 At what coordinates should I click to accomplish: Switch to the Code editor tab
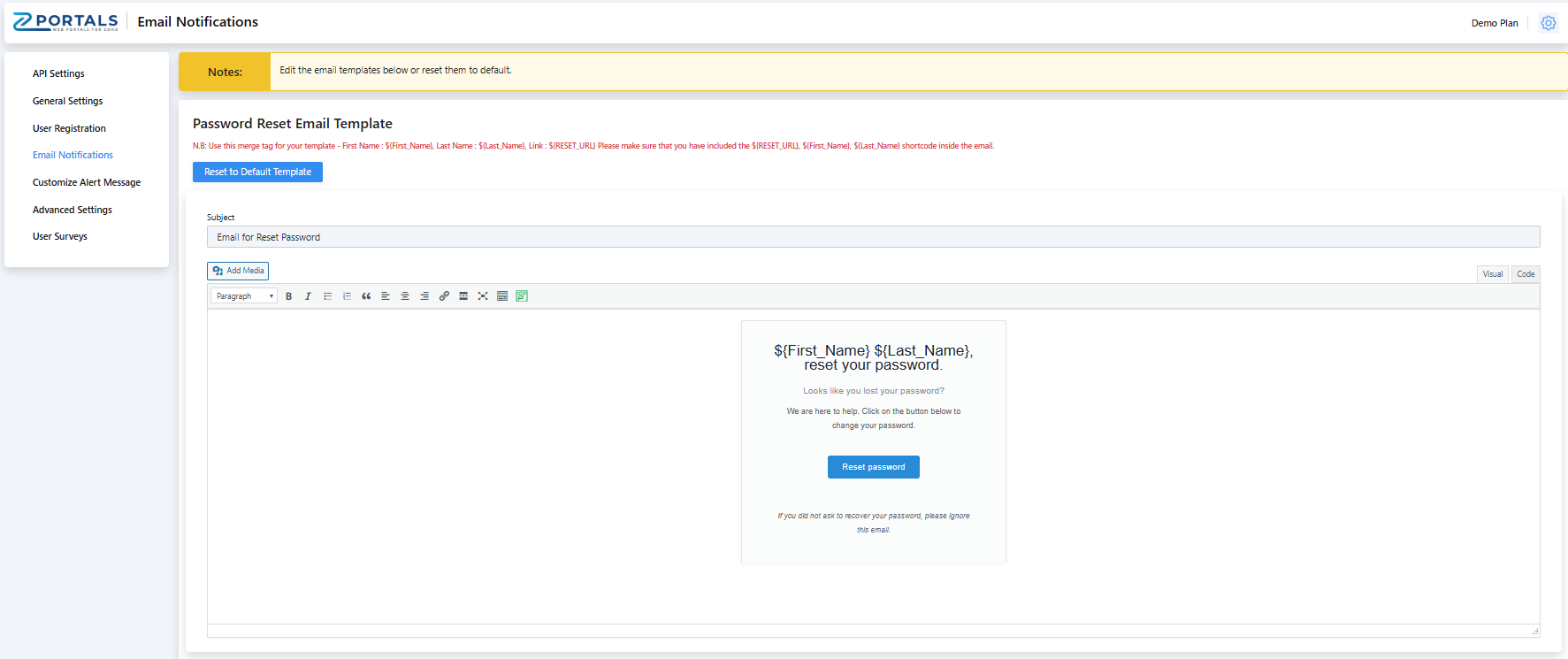[x=1526, y=274]
